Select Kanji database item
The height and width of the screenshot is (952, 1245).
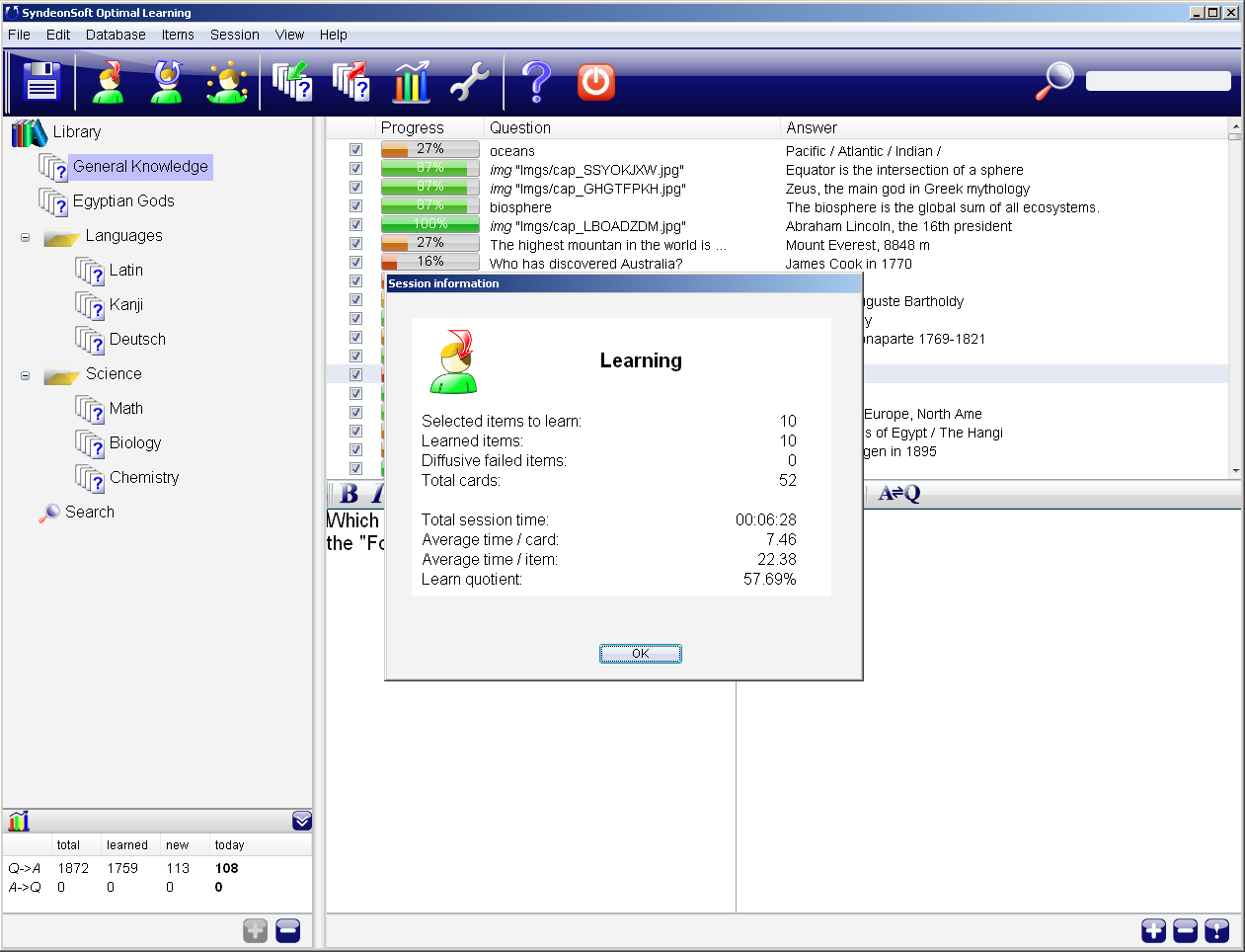pos(126,305)
